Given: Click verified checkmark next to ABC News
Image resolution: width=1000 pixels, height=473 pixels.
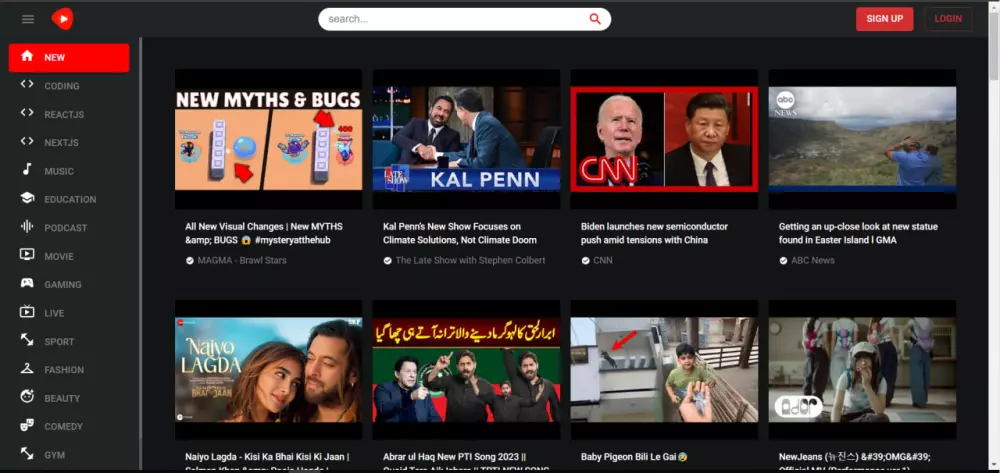Looking at the screenshot, I should (783, 261).
